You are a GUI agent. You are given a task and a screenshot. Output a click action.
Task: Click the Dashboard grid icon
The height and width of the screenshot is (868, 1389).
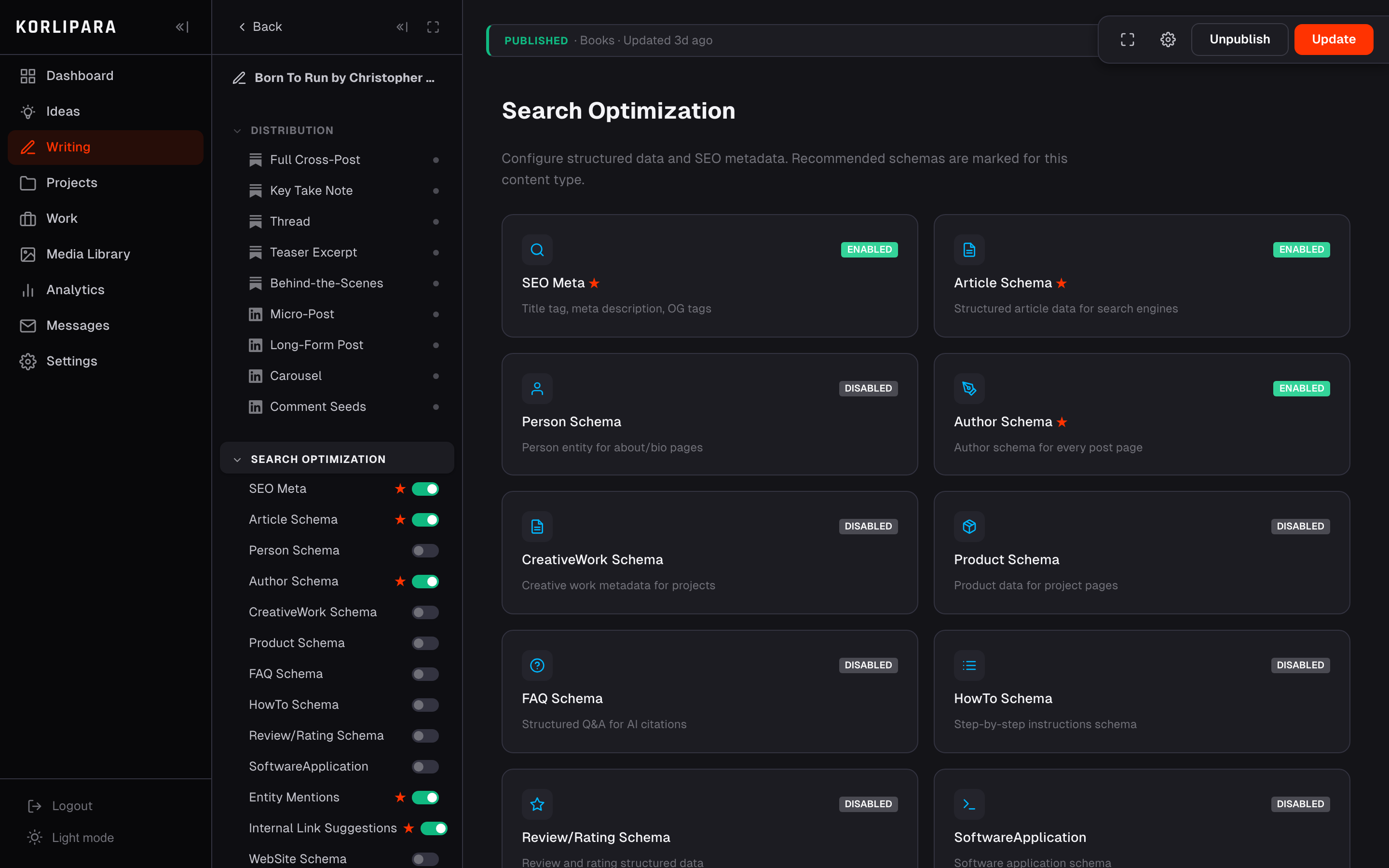coord(27,76)
